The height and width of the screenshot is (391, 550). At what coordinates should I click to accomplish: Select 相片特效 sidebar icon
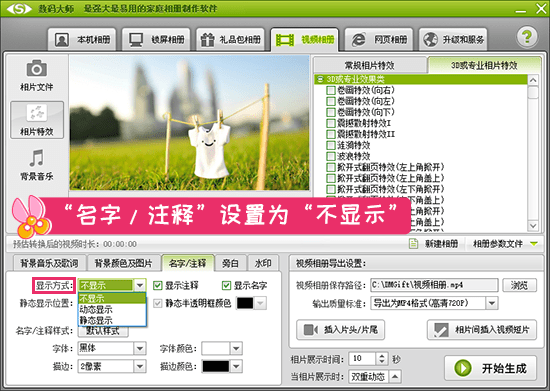pyautogui.click(x=37, y=120)
